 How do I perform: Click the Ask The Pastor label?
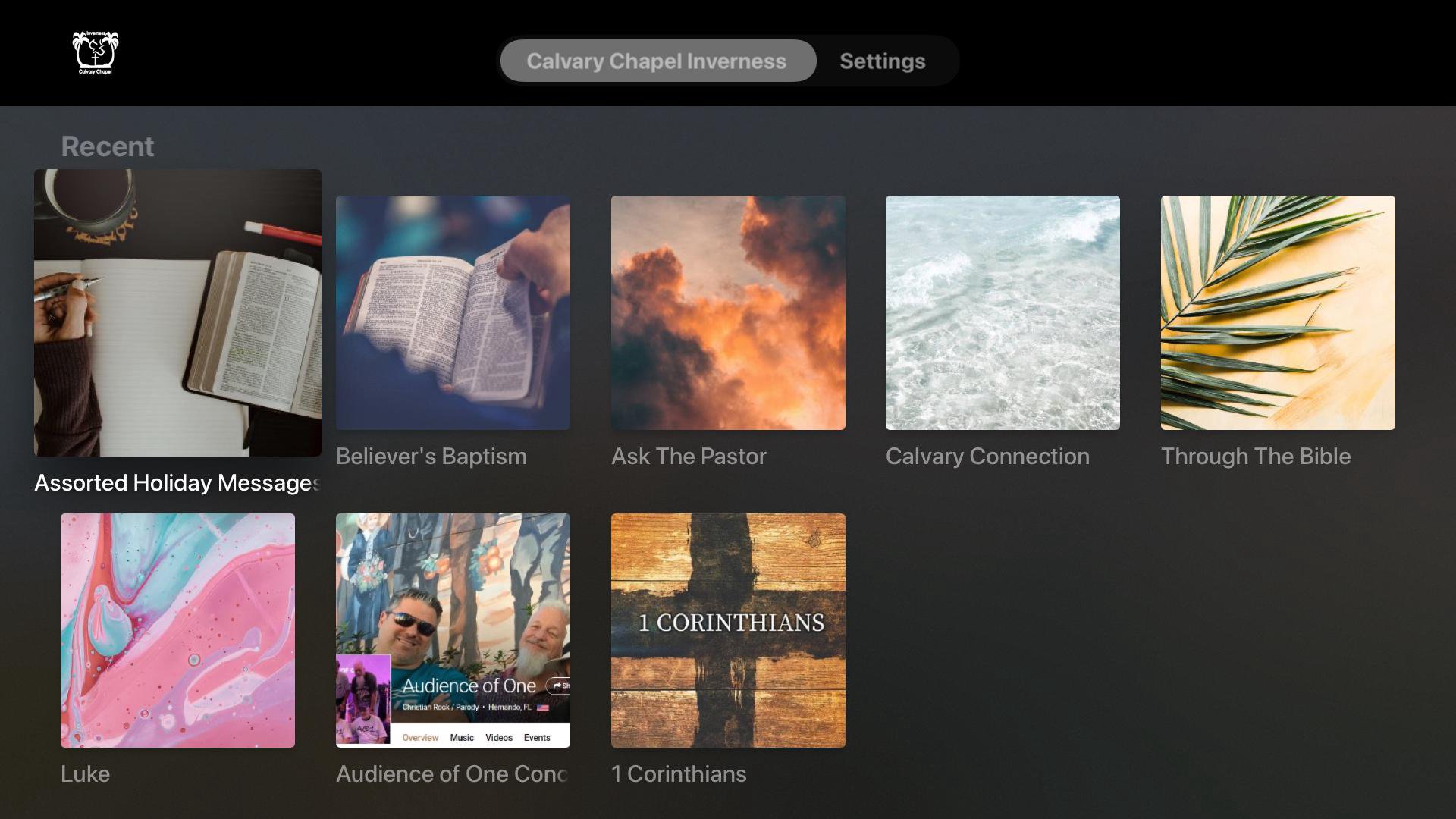pos(689,457)
